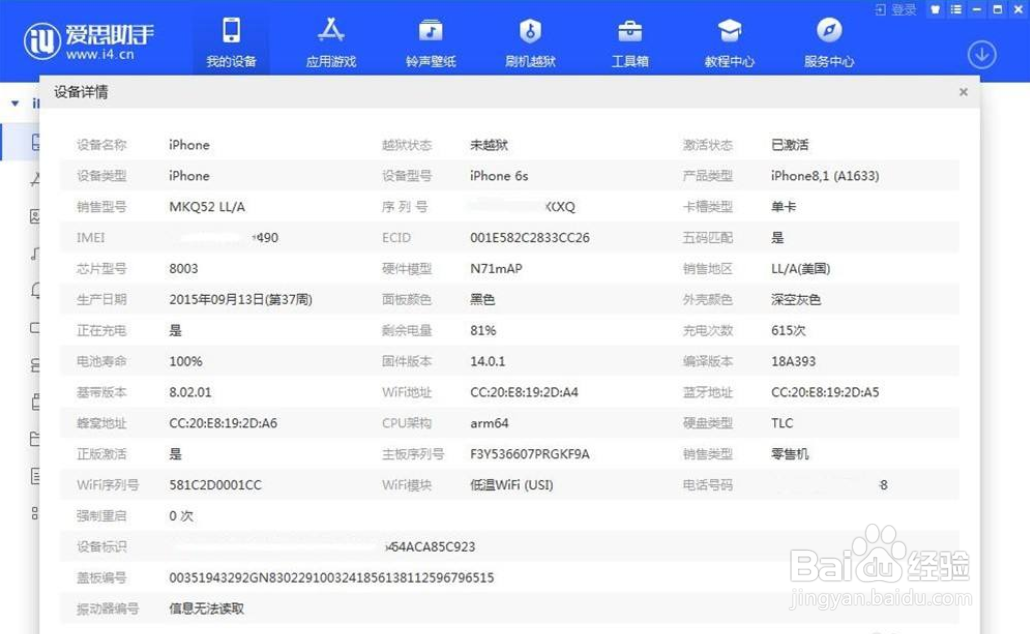Open the 我的设备 (My Device) section

(x=231, y=42)
